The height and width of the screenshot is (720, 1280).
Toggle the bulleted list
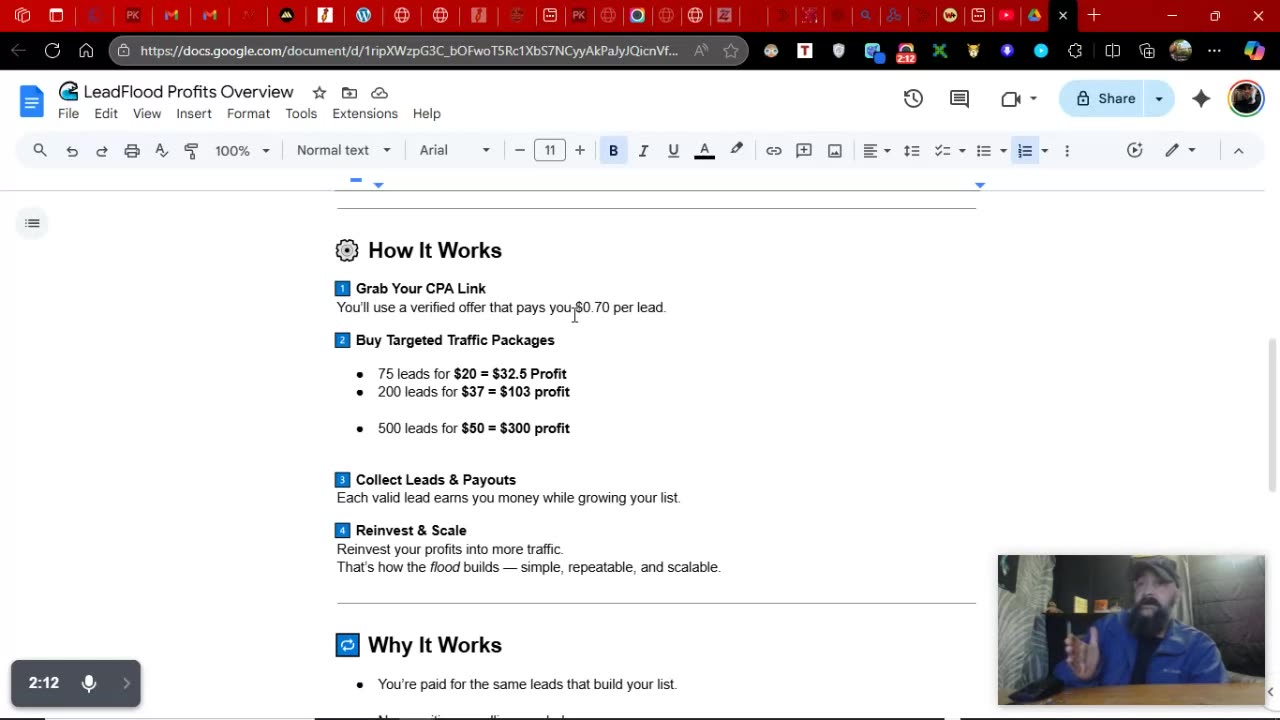tap(984, 151)
